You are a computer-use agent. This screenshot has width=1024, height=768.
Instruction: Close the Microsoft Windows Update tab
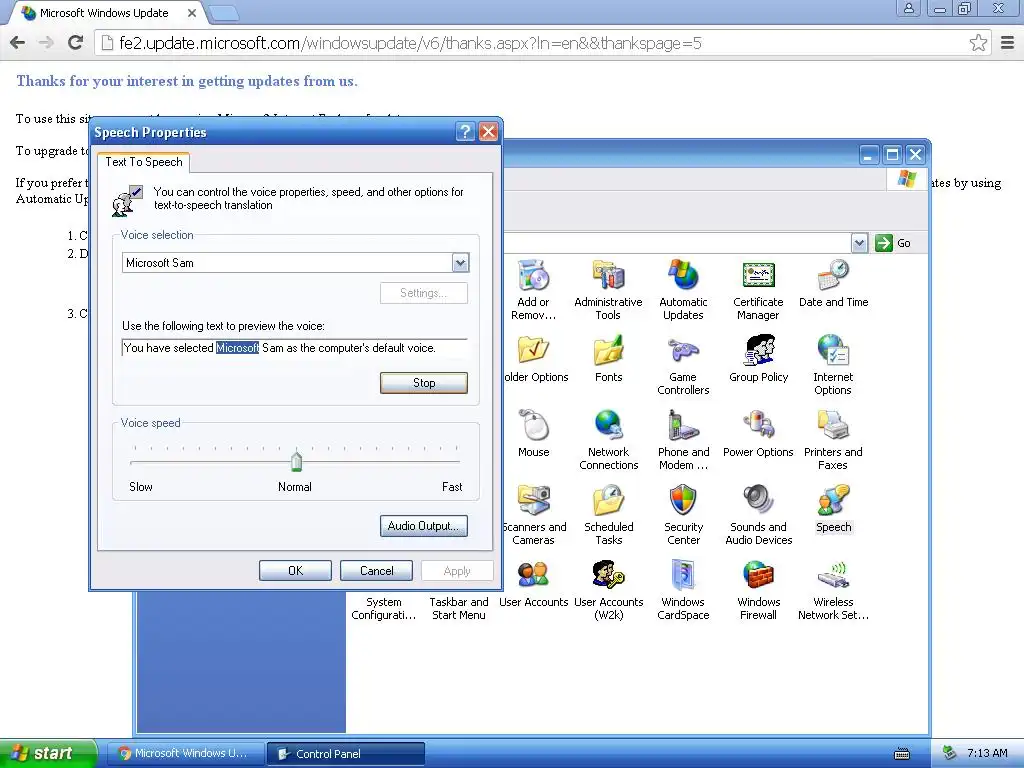click(x=191, y=13)
